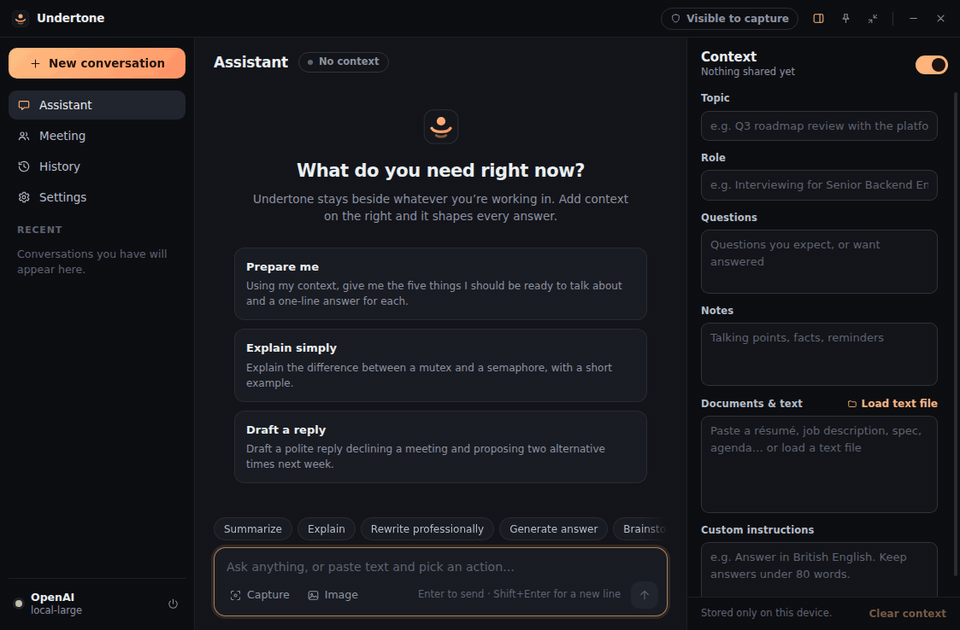Viewport: 960px width, 630px height.
Task: Focus the Custom instructions text area
Action: [x=819, y=569]
